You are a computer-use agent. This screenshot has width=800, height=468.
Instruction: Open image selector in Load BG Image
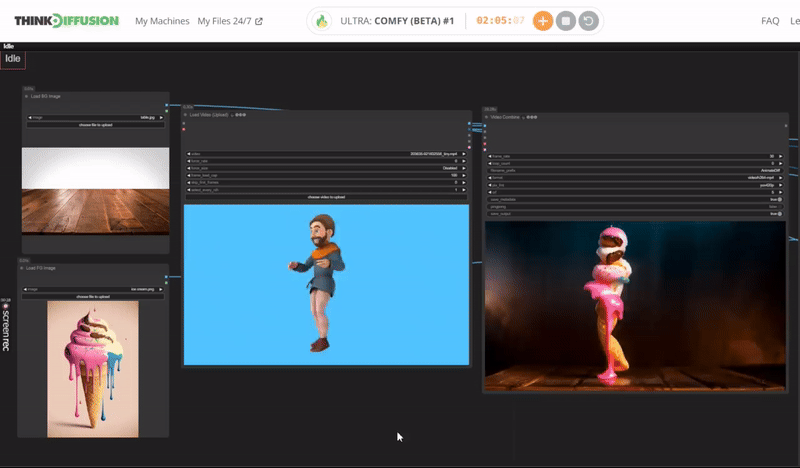tap(96, 118)
